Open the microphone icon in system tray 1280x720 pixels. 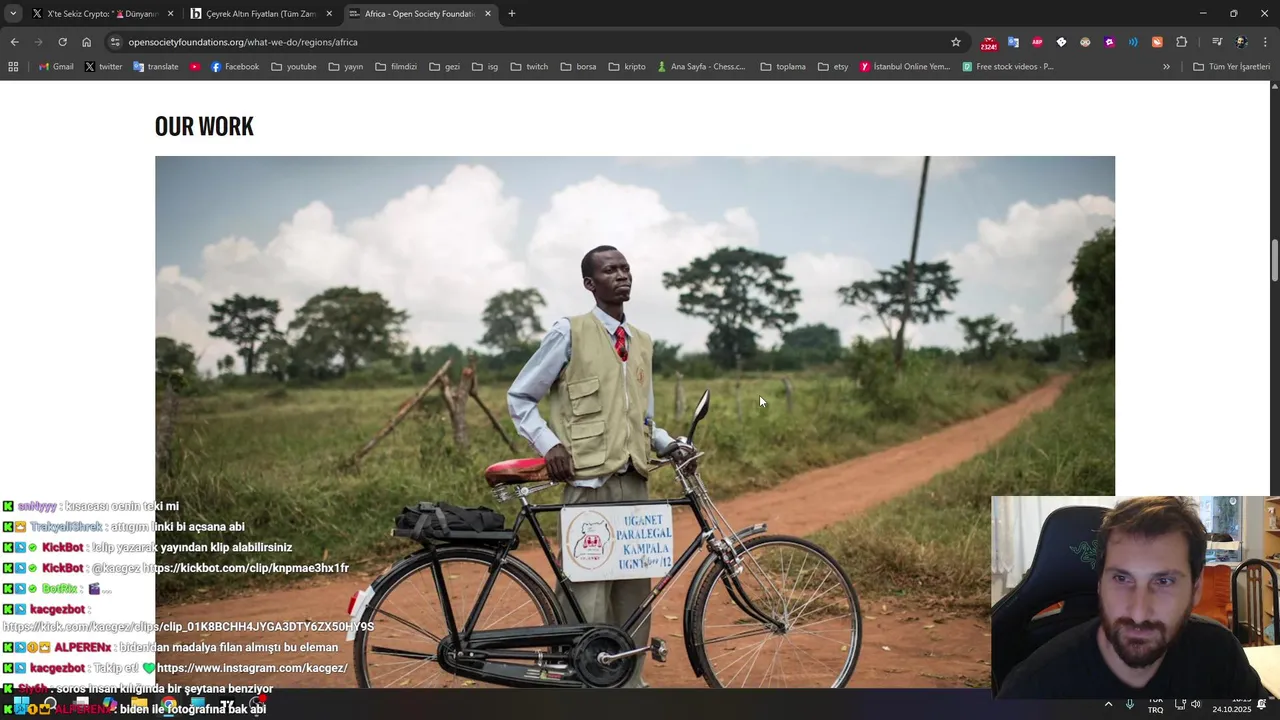click(x=1130, y=704)
